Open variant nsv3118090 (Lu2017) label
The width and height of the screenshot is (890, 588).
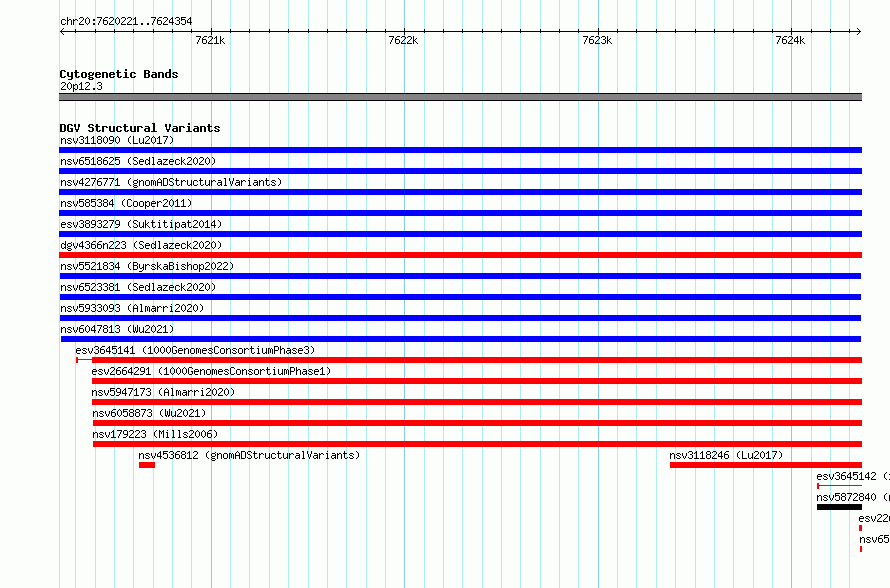[117, 140]
